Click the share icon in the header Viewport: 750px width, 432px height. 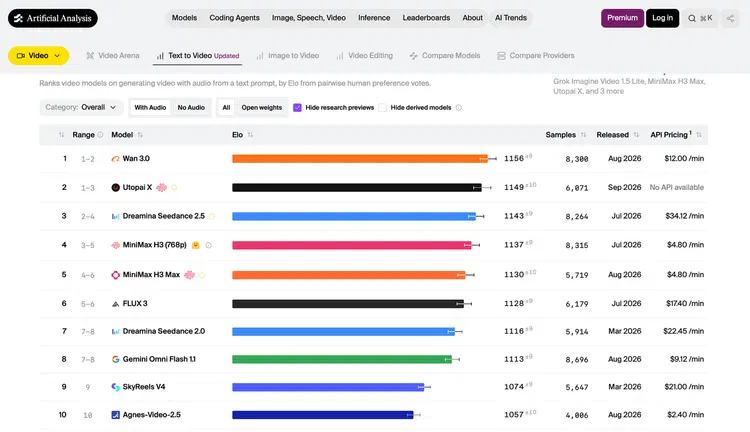coord(730,18)
